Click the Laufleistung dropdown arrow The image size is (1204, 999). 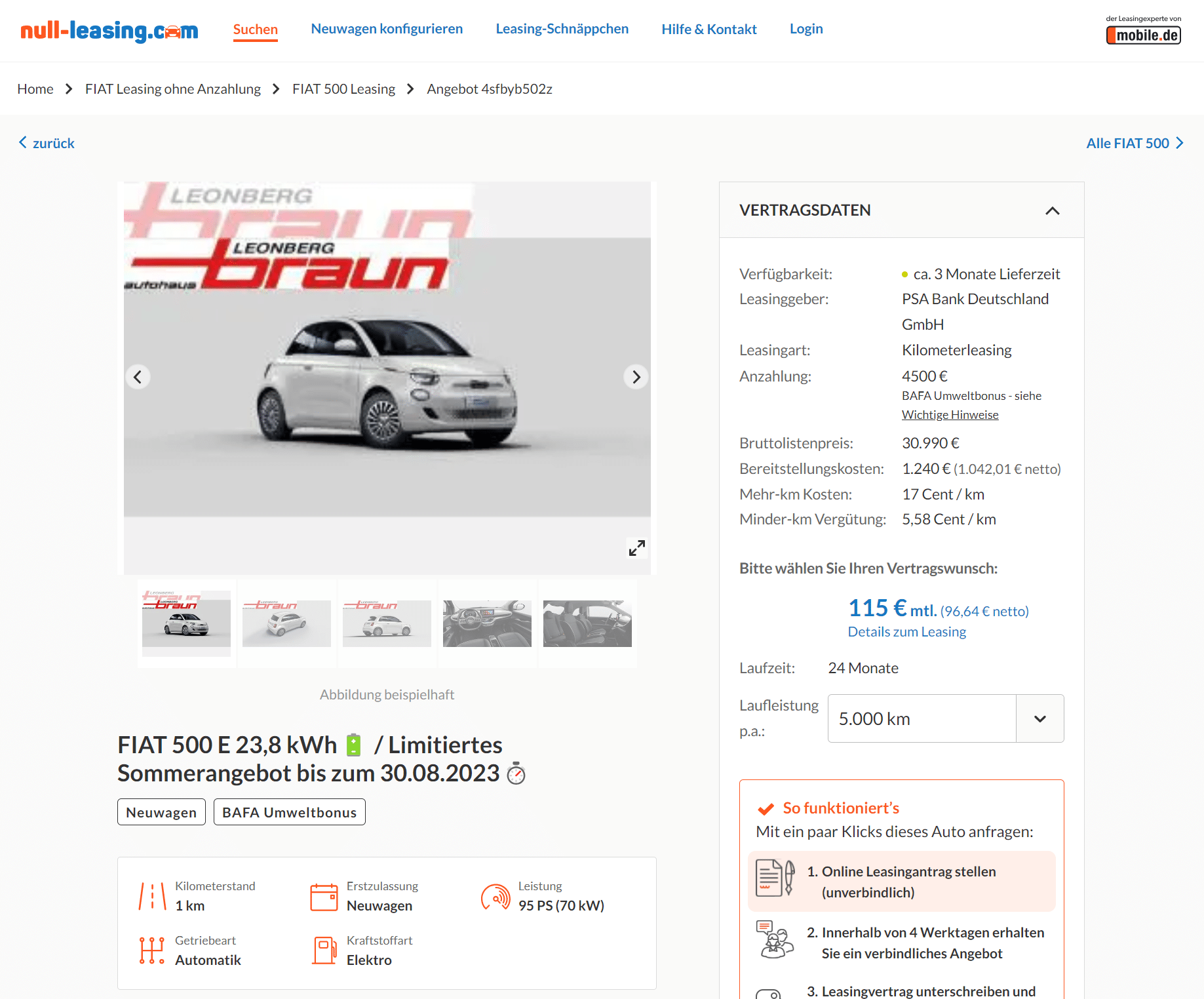tap(1039, 718)
